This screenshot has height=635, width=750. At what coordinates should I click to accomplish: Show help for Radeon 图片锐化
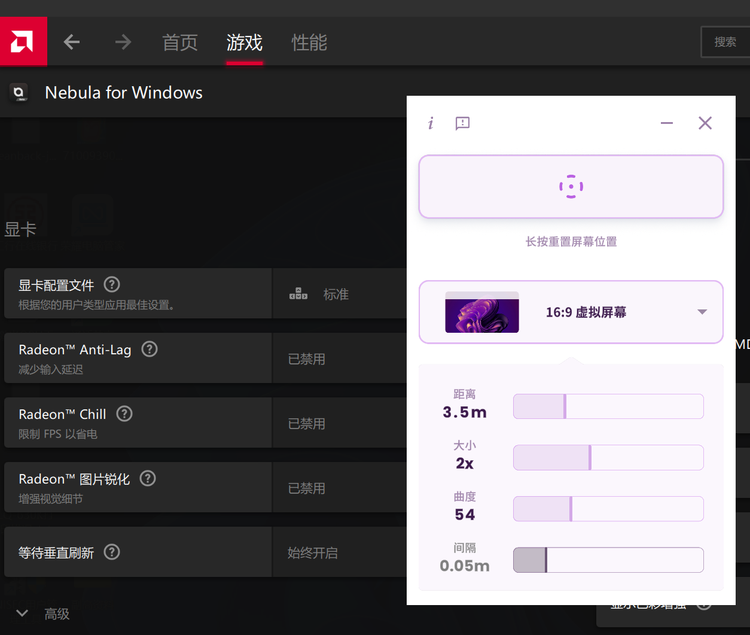pyautogui.click(x=148, y=478)
